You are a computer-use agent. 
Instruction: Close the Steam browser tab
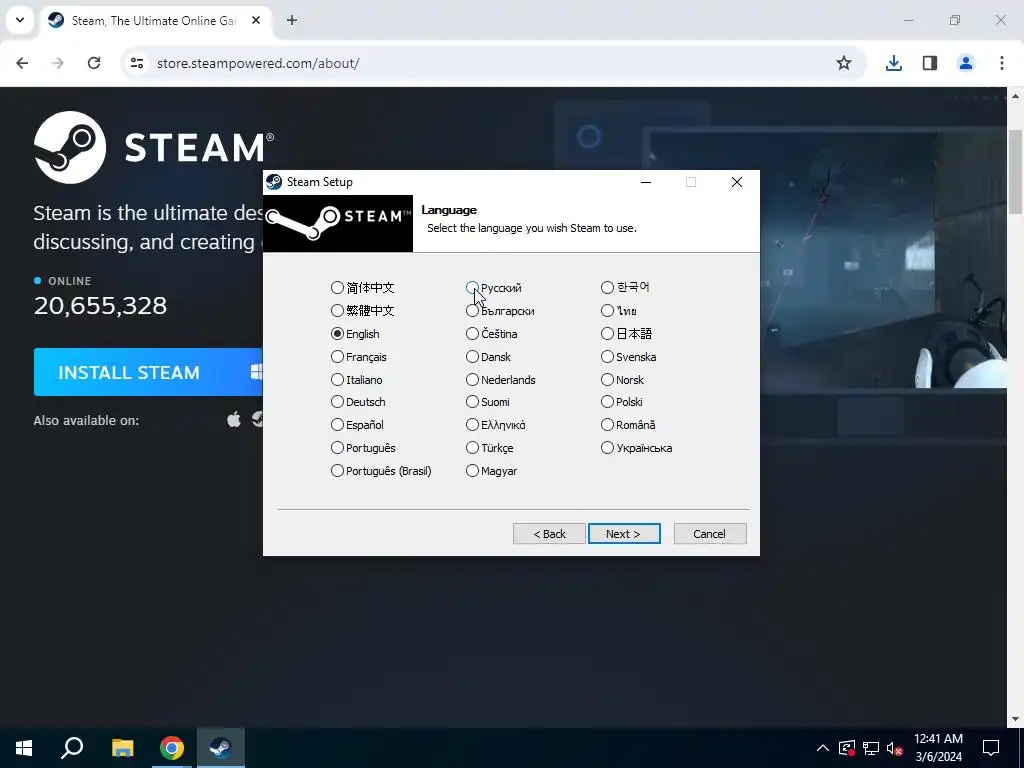pyautogui.click(x=256, y=20)
